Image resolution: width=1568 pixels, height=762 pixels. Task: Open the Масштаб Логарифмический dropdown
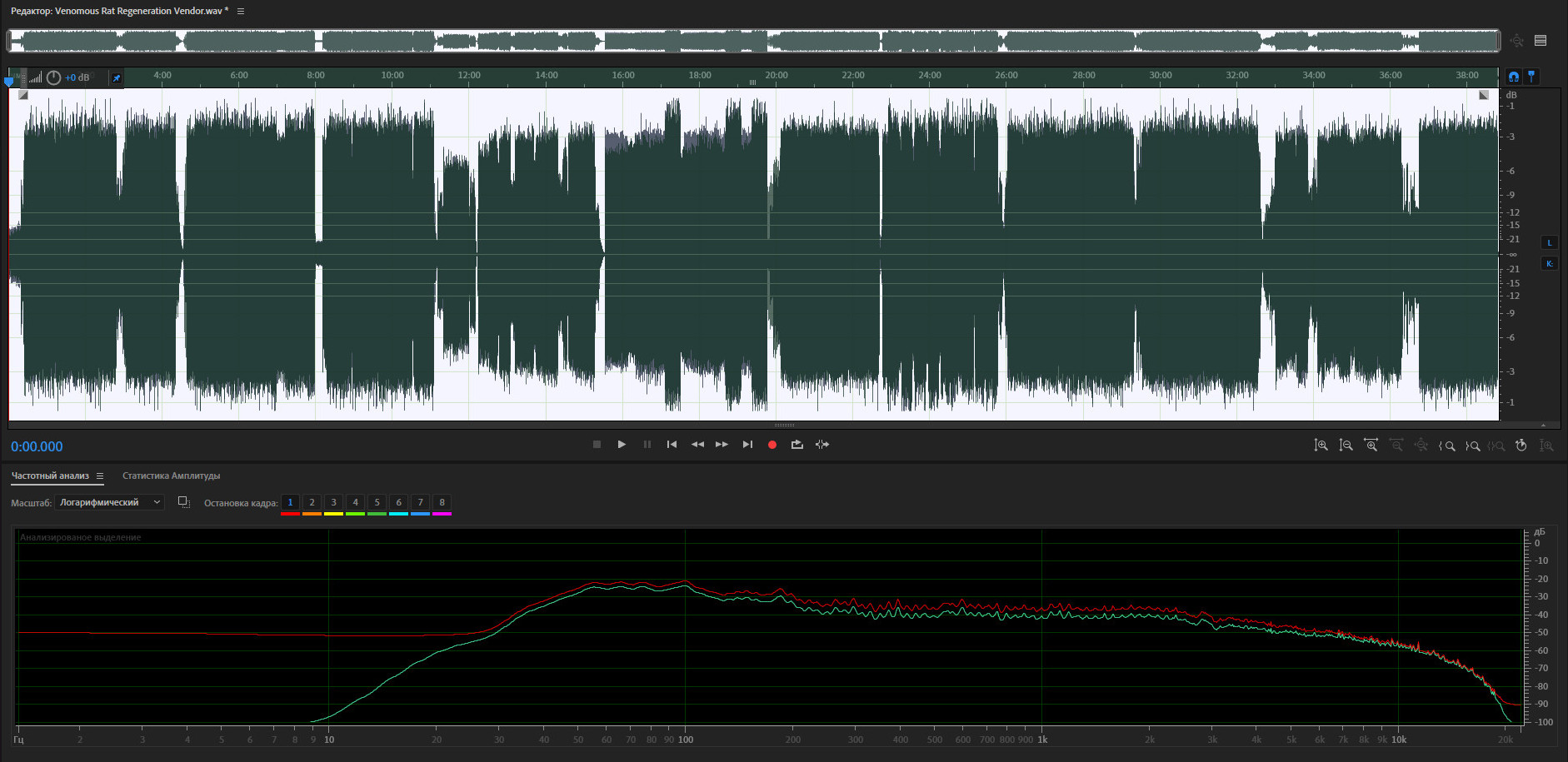[x=109, y=502]
